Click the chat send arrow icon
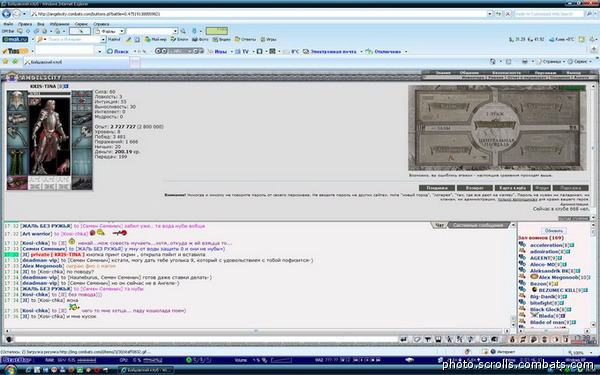The height and width of the screenshot is (375, 600). coord(403,339)
